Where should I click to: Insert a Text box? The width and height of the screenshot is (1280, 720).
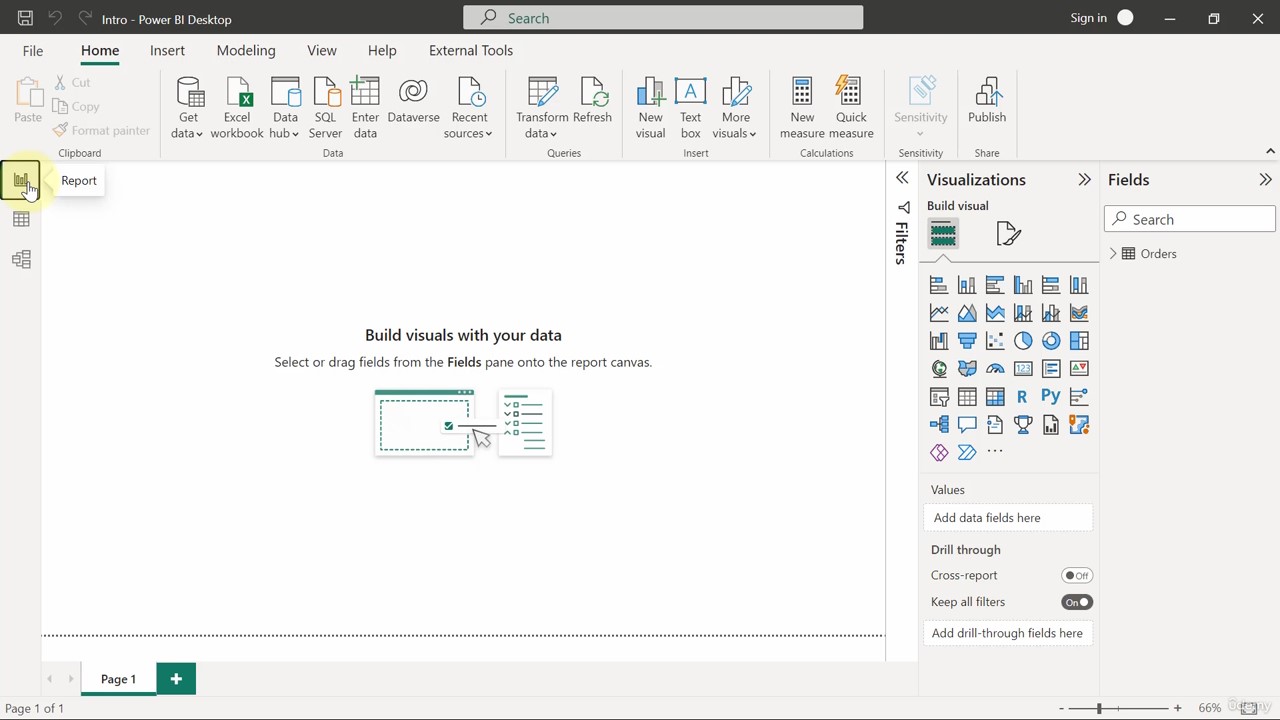pos(690,108)
